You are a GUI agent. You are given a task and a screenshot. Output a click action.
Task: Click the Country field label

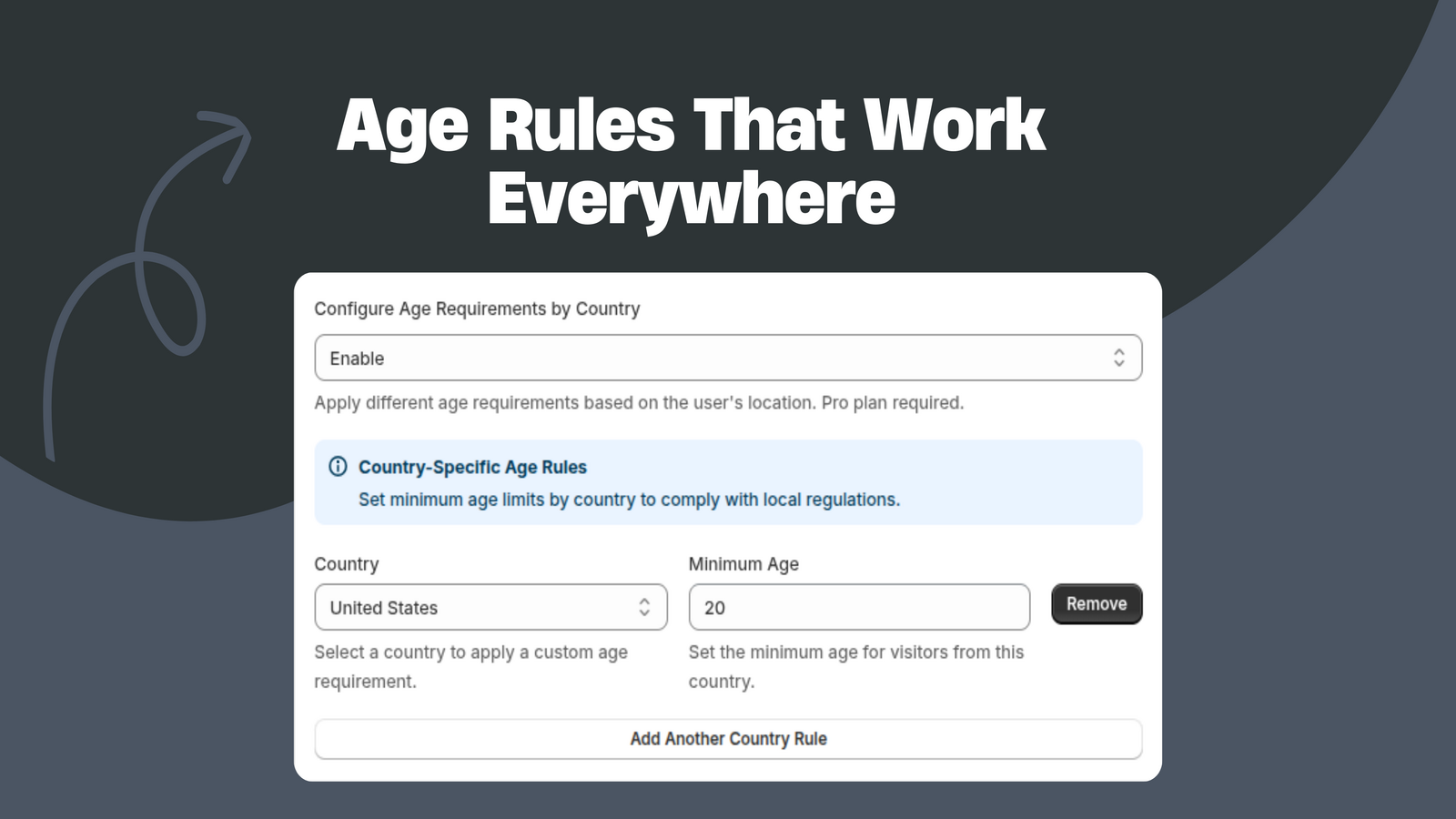347,564
